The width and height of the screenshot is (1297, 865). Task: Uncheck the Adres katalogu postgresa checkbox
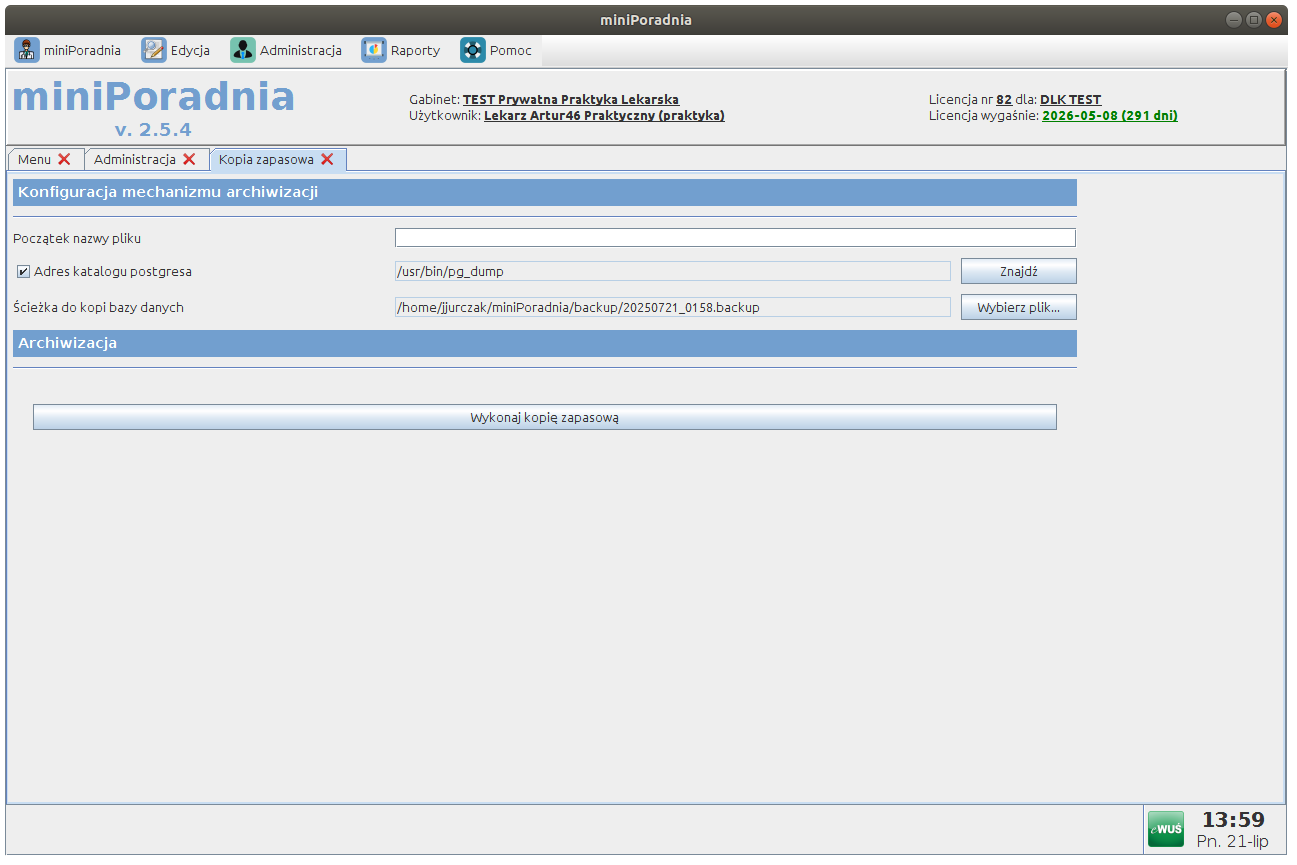[23, 271]
